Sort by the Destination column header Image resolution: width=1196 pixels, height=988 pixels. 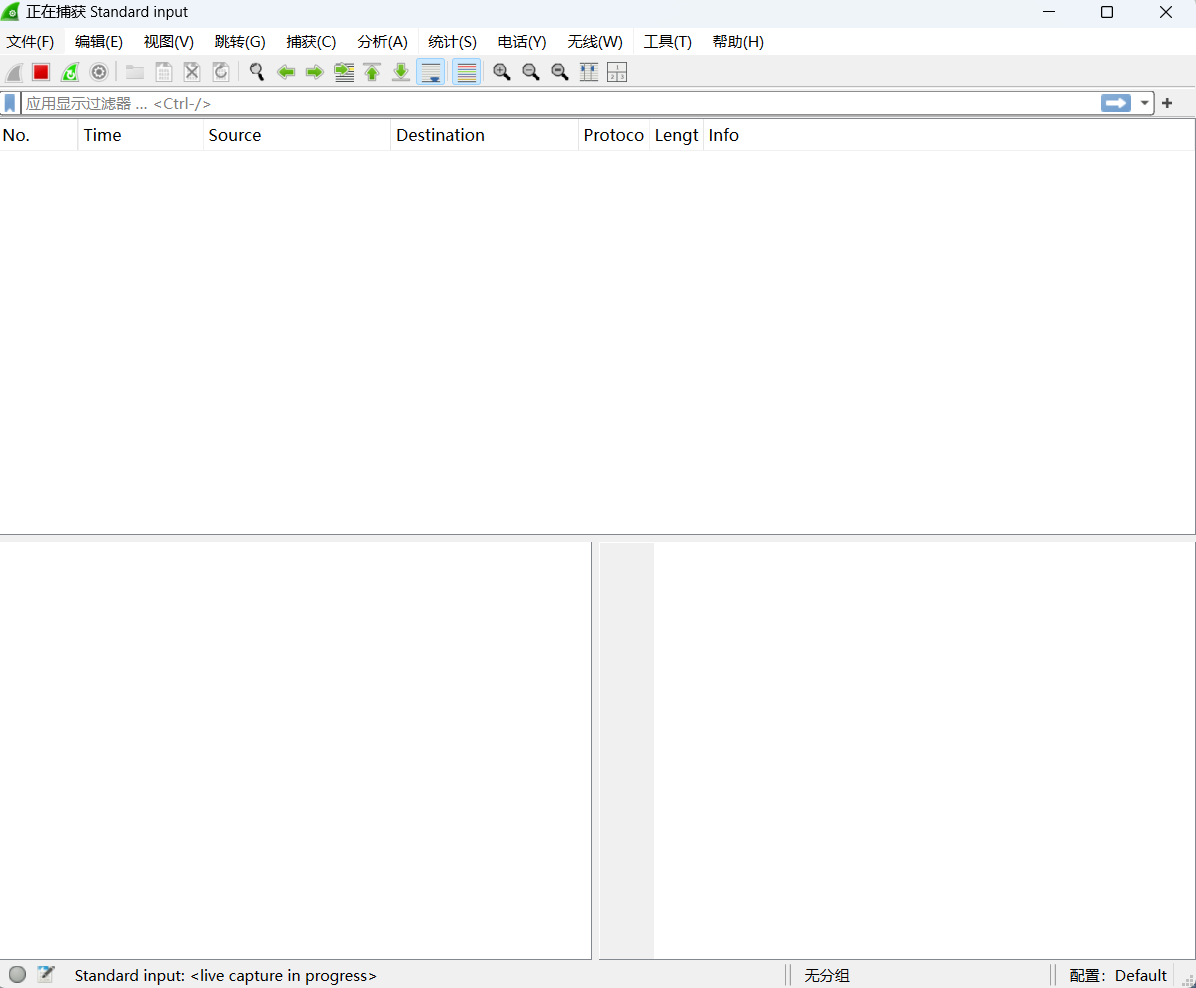(x=484, y=135)
